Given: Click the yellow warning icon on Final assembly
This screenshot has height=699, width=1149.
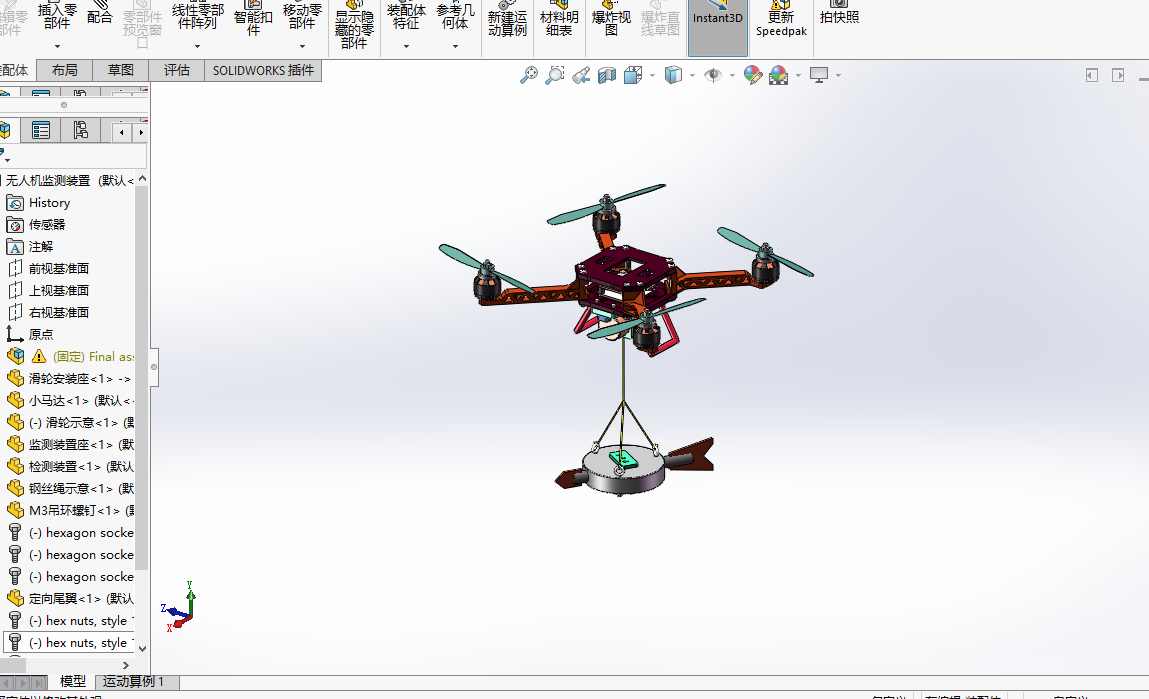Looking at the screenshot, I should 39,357.
